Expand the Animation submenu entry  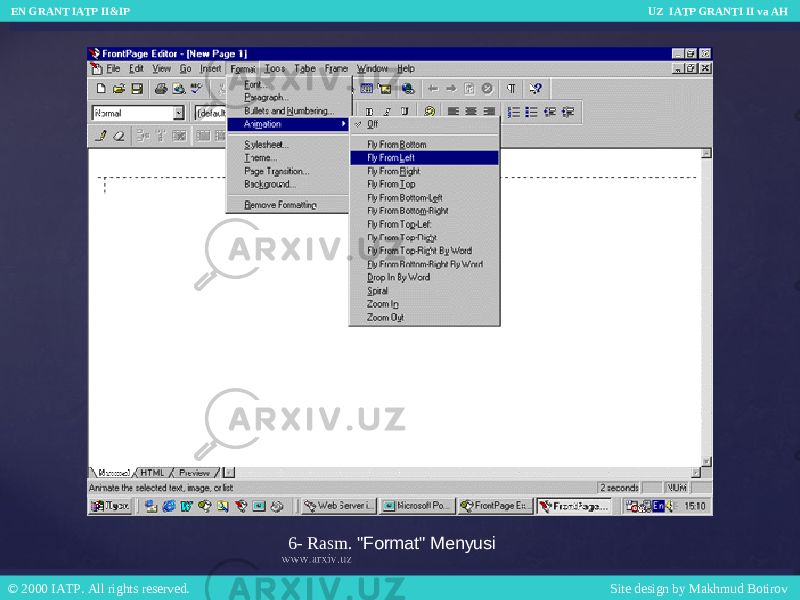tap(289, 124)
